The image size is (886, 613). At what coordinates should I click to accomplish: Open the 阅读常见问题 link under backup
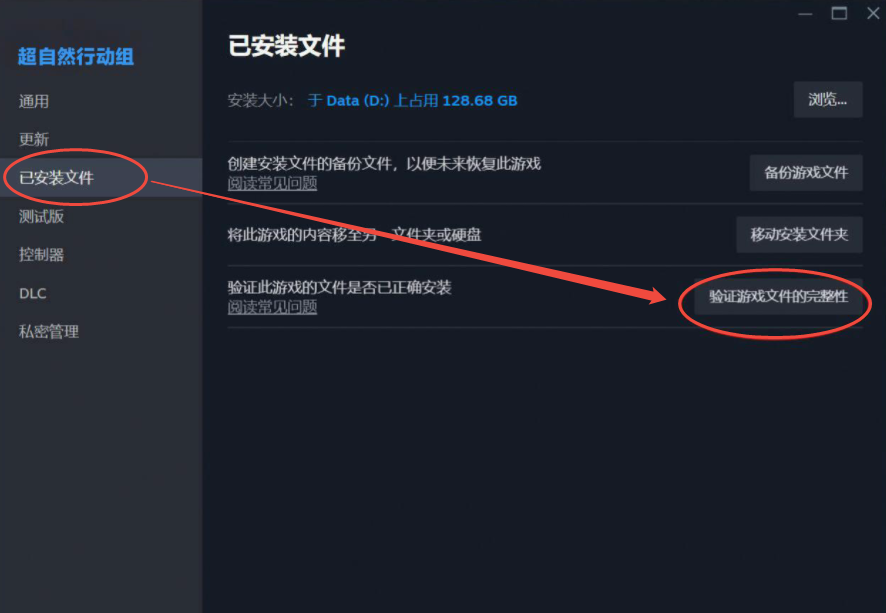tap(272, 183)
